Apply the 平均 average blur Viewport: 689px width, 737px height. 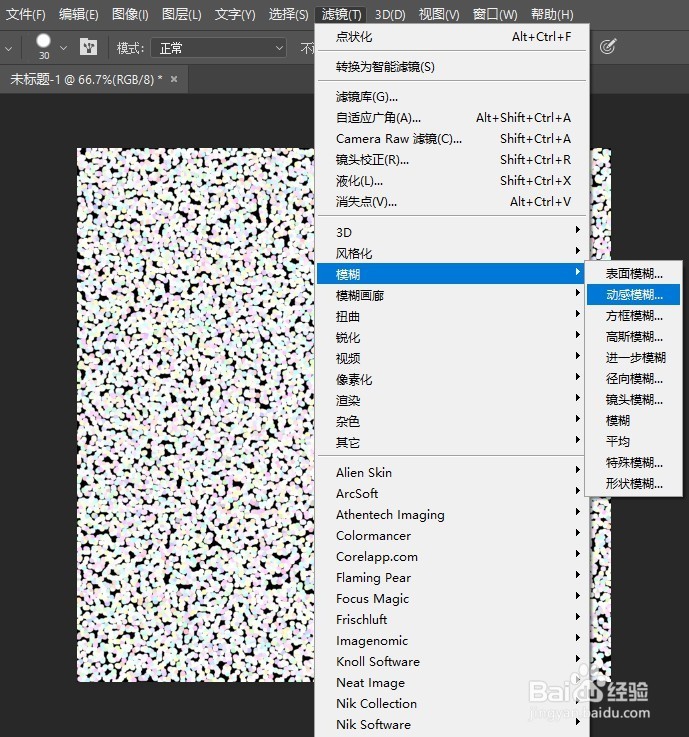(634, 441)
